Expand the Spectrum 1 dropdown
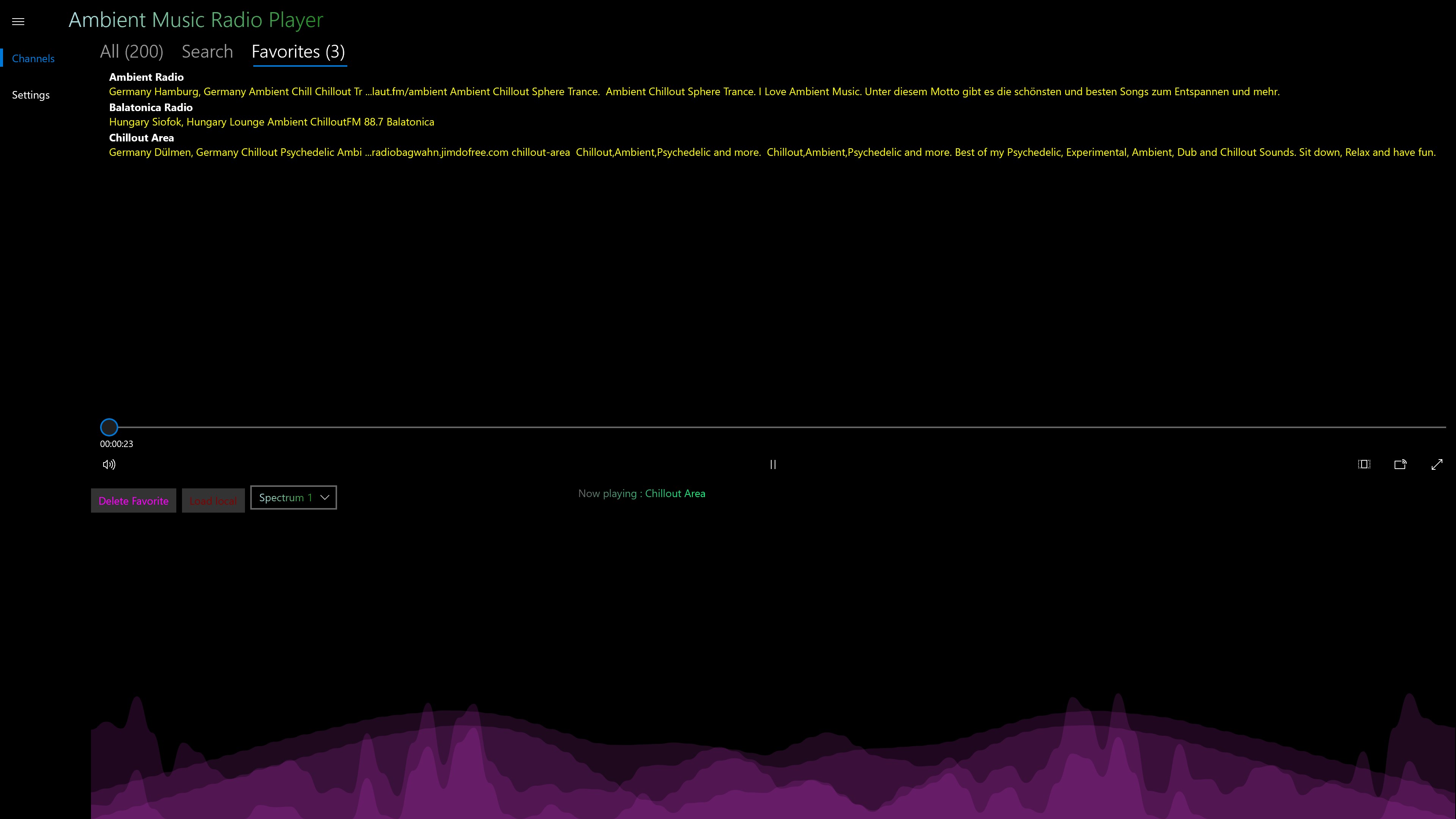This screenshot has height=819, width=1456. click(293, 498)
